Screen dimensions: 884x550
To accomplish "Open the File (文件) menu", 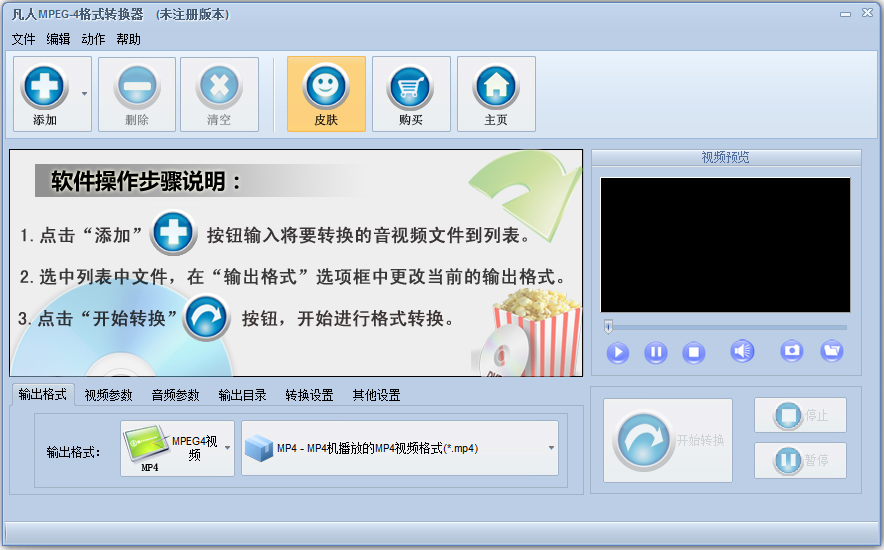I will (x=23, y=39).
